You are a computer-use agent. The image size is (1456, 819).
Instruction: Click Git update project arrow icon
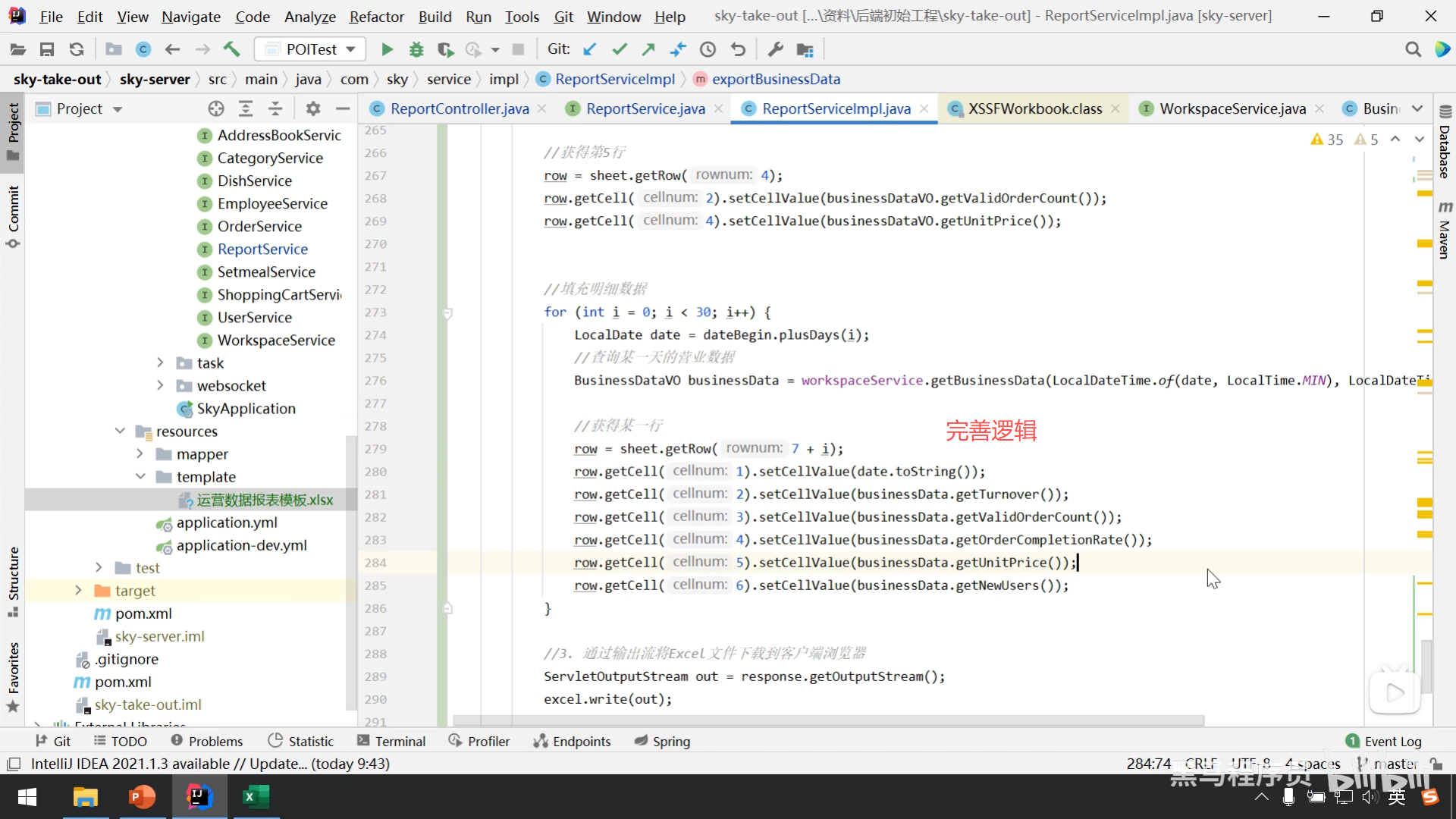click(589, 49)
